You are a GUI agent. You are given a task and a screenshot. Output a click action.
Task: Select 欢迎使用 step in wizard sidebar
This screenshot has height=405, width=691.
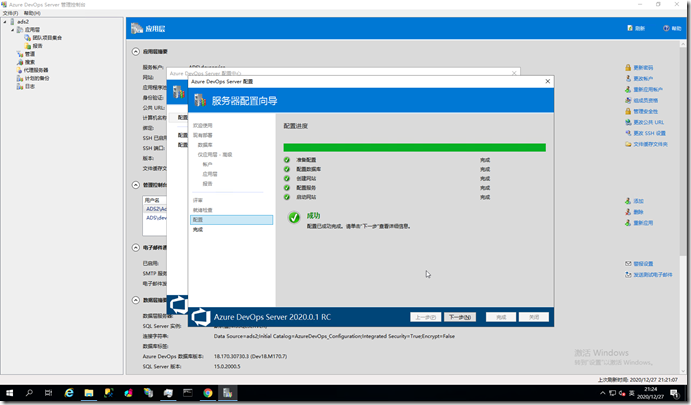pos(203,126)
